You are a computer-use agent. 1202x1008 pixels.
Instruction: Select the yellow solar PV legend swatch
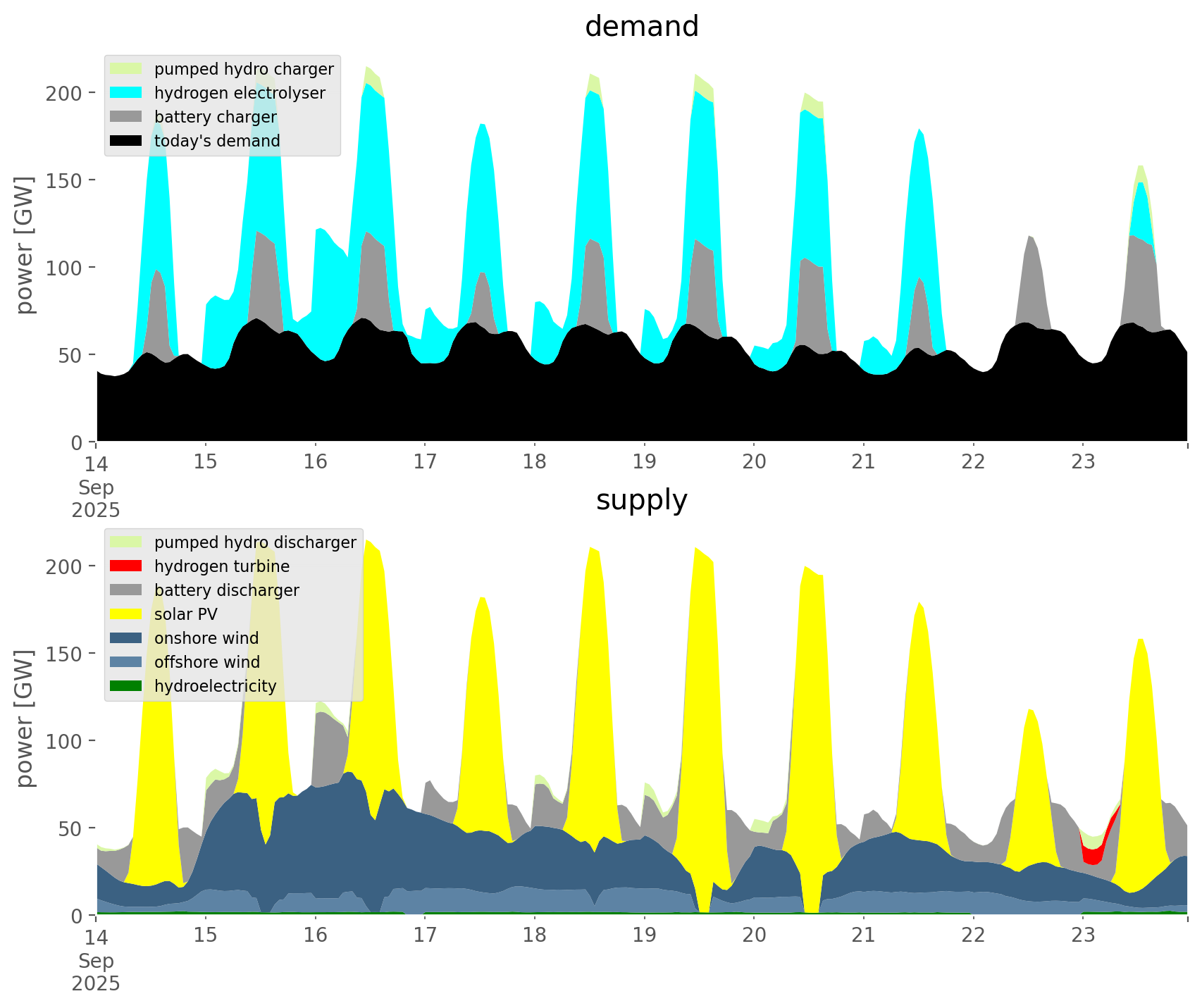(x=126, y=614)
